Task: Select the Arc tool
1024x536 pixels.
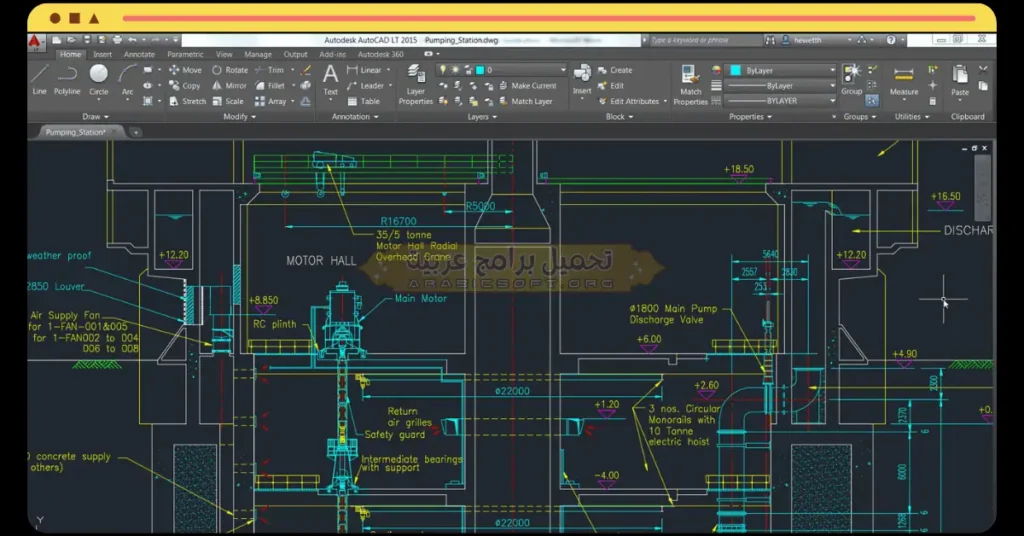Action: coord(127,80)
